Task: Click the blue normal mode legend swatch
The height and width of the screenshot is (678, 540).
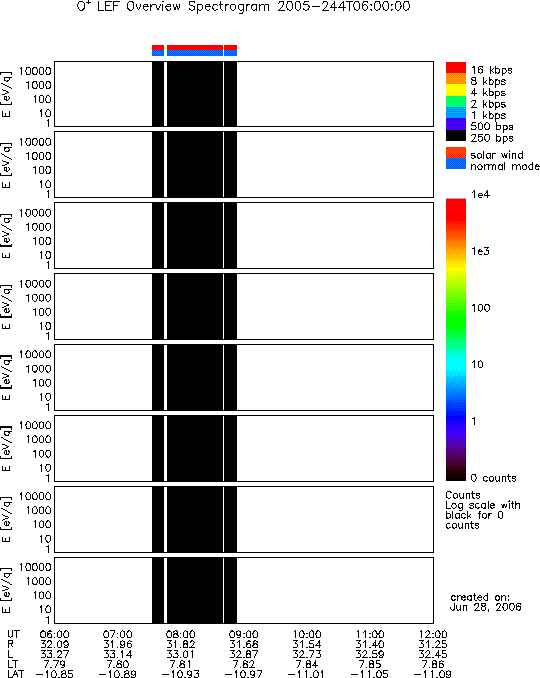Action: pos(456,163)
